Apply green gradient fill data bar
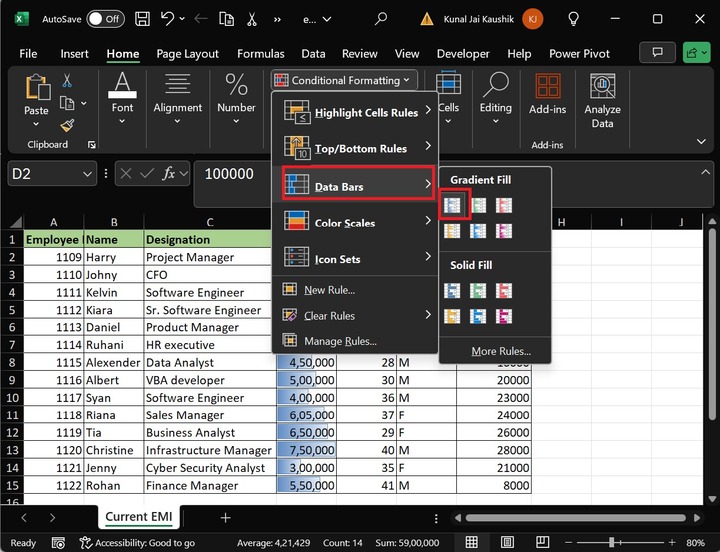Viewport: 720px width, 552px height. (x=479, y=205)
